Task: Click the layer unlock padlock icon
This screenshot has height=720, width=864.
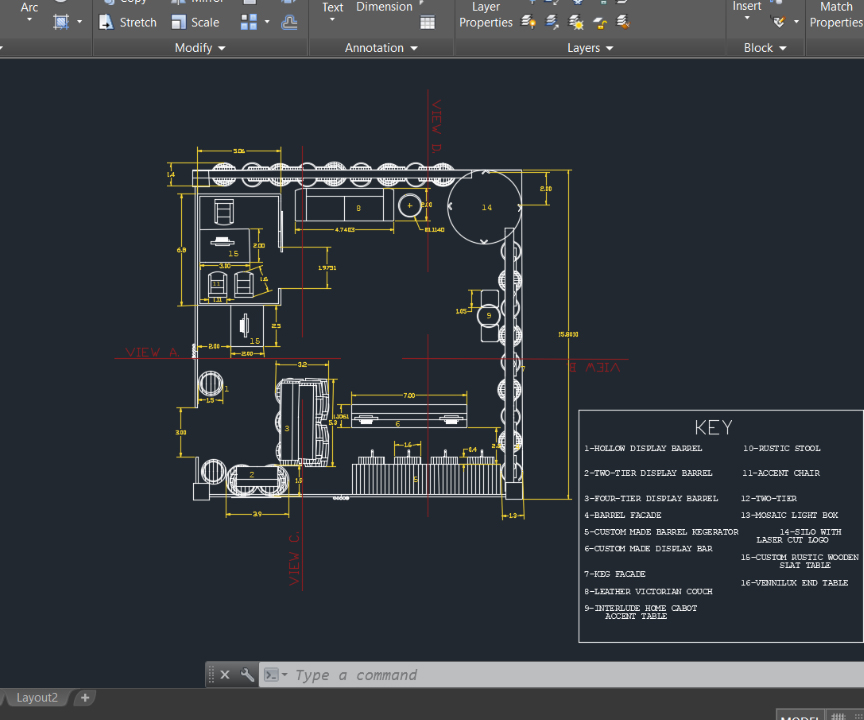Action: [x=600, y=22]
